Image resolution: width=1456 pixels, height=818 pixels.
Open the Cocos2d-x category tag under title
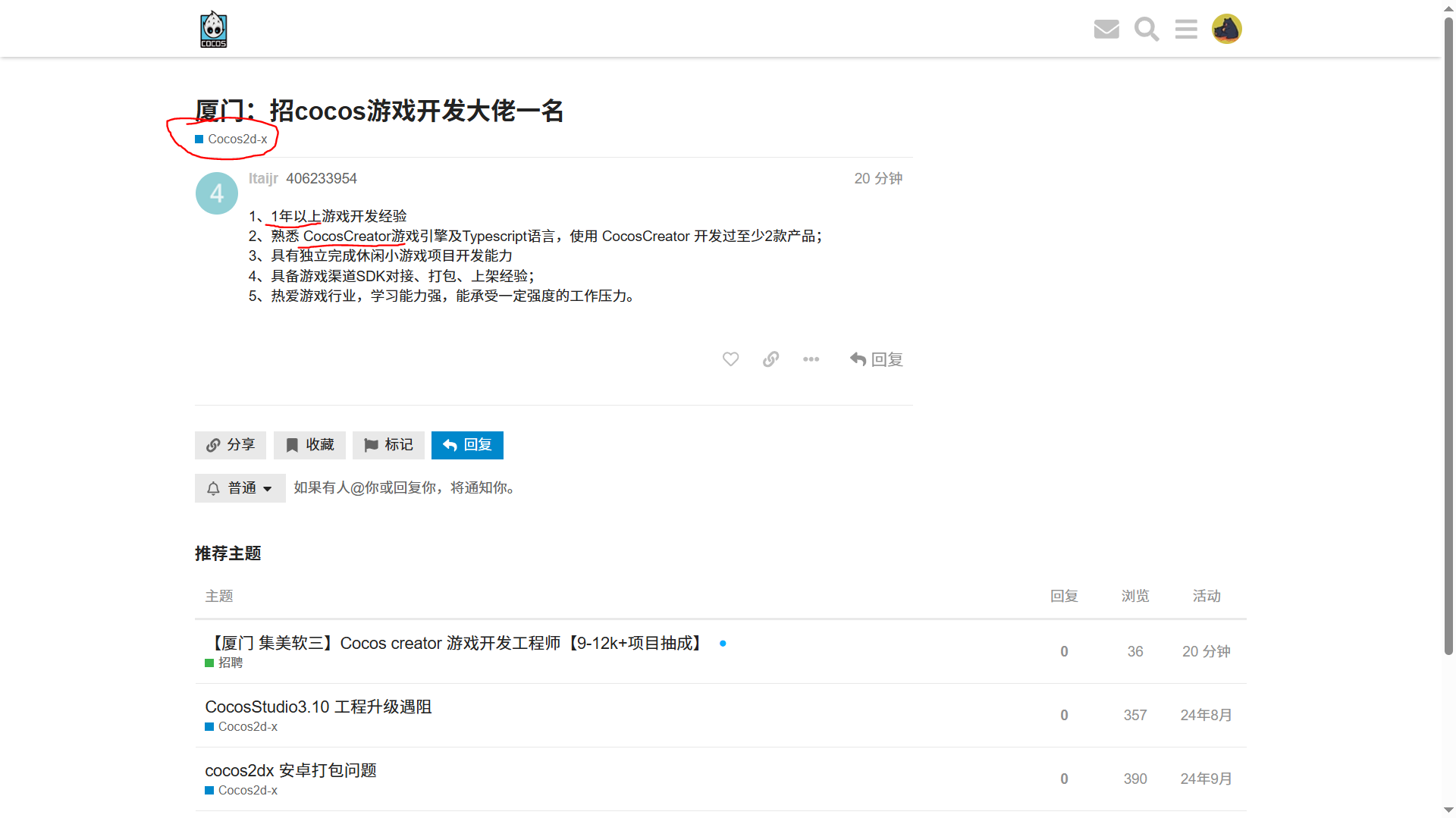tap(231, 139)
